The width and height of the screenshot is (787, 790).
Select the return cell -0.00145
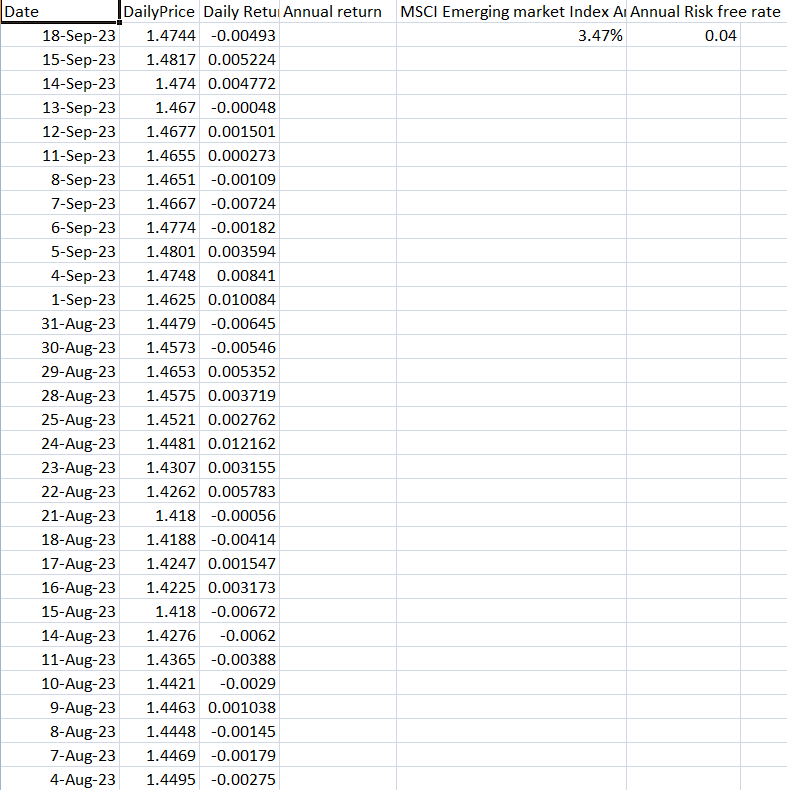[x=239, y=732]
